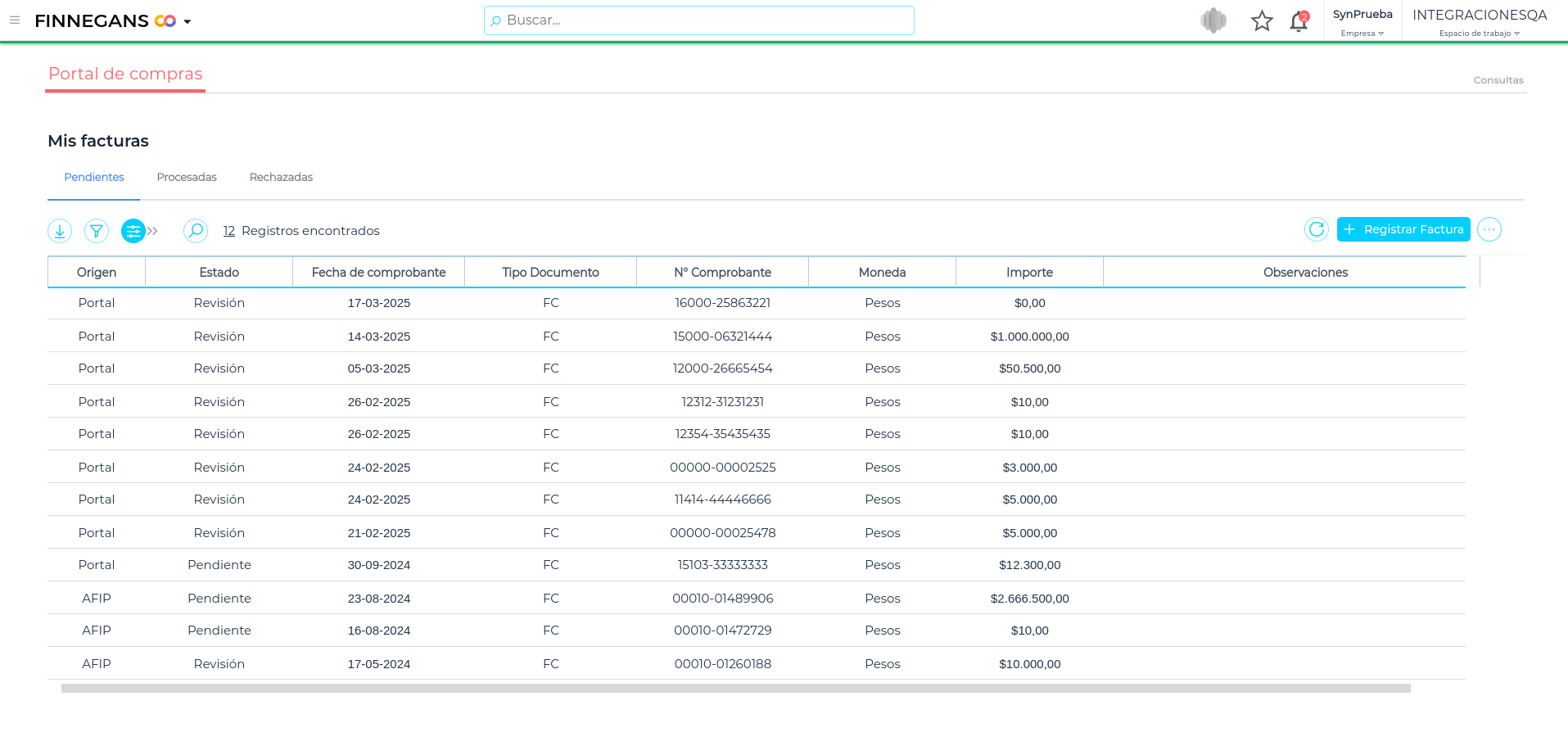Open the Consultas link
Image resolution: width=1568 pixels, height=746 pixels.
(1498, 80)
